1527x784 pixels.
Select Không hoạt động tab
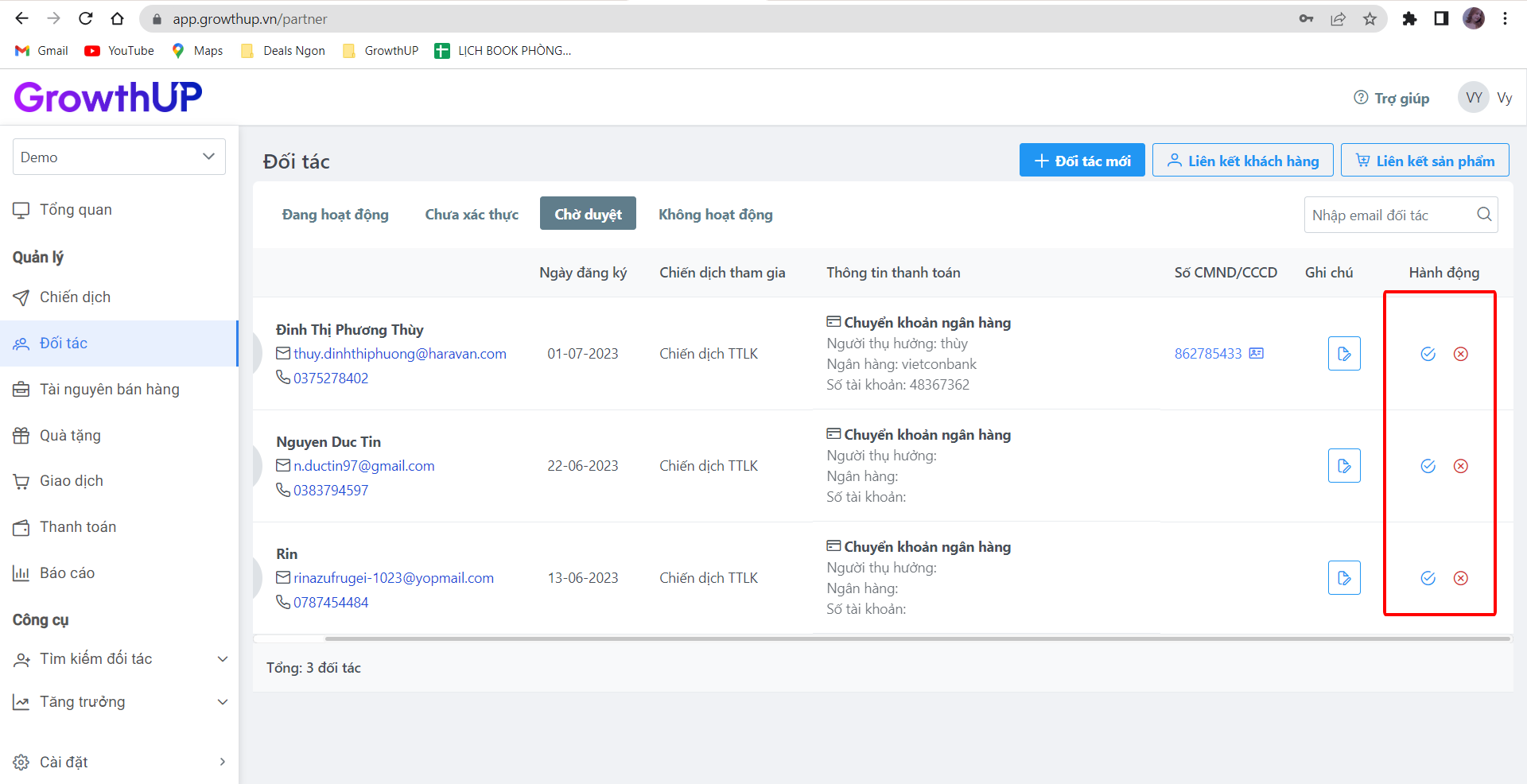[715, 214]
